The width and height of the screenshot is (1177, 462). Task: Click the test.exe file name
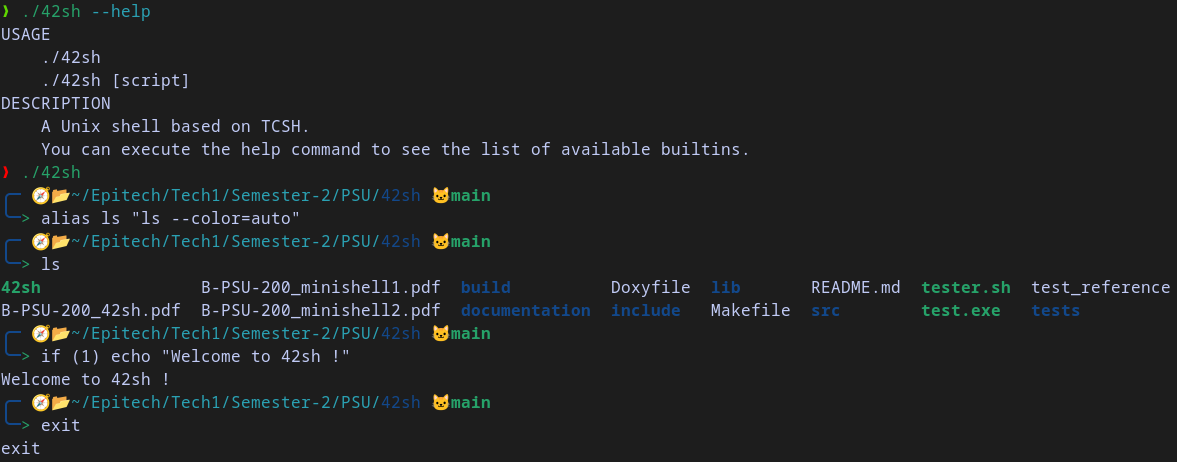[x=961, y=310]
